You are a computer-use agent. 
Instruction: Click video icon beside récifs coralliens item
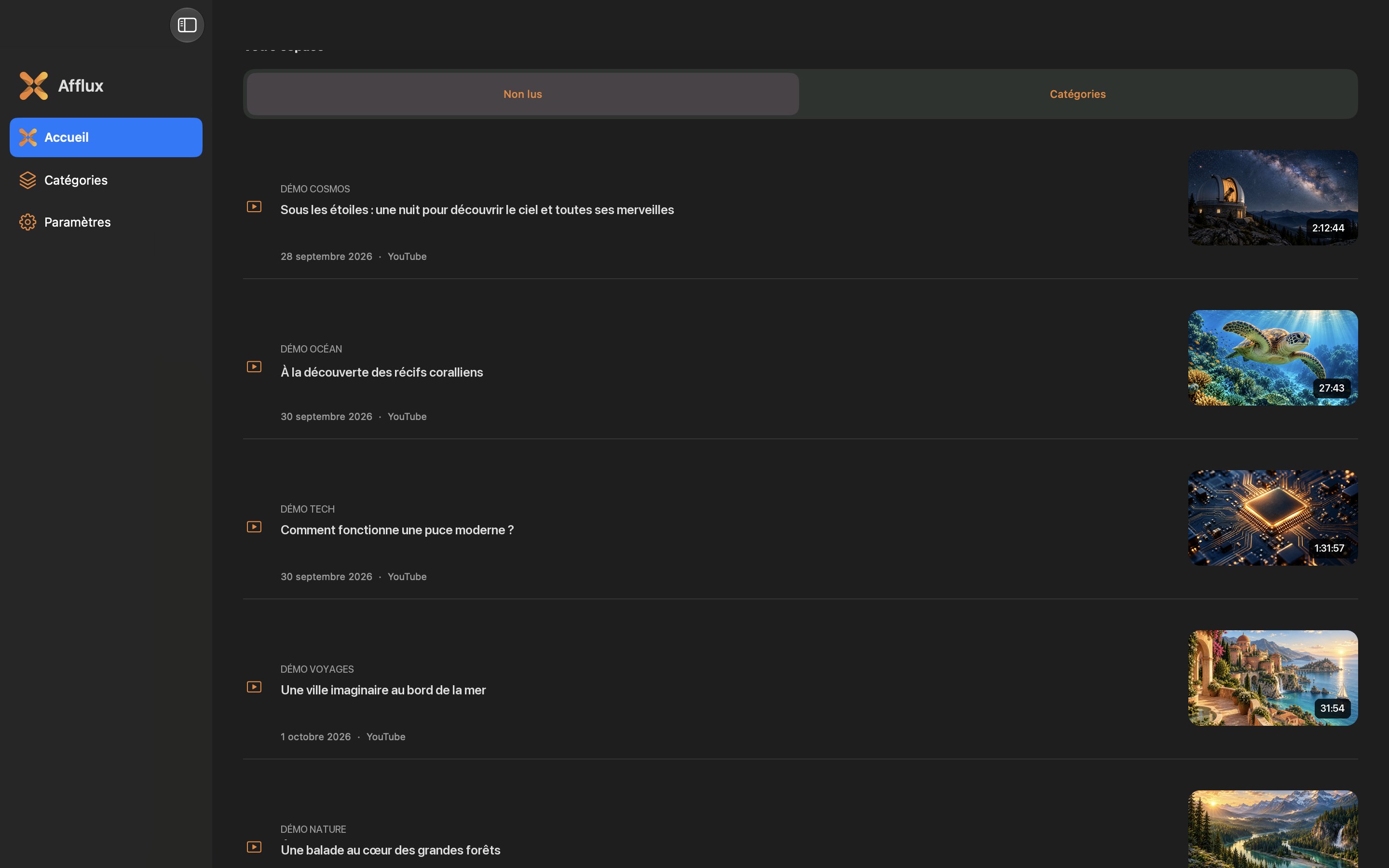[x=254, y=367]
